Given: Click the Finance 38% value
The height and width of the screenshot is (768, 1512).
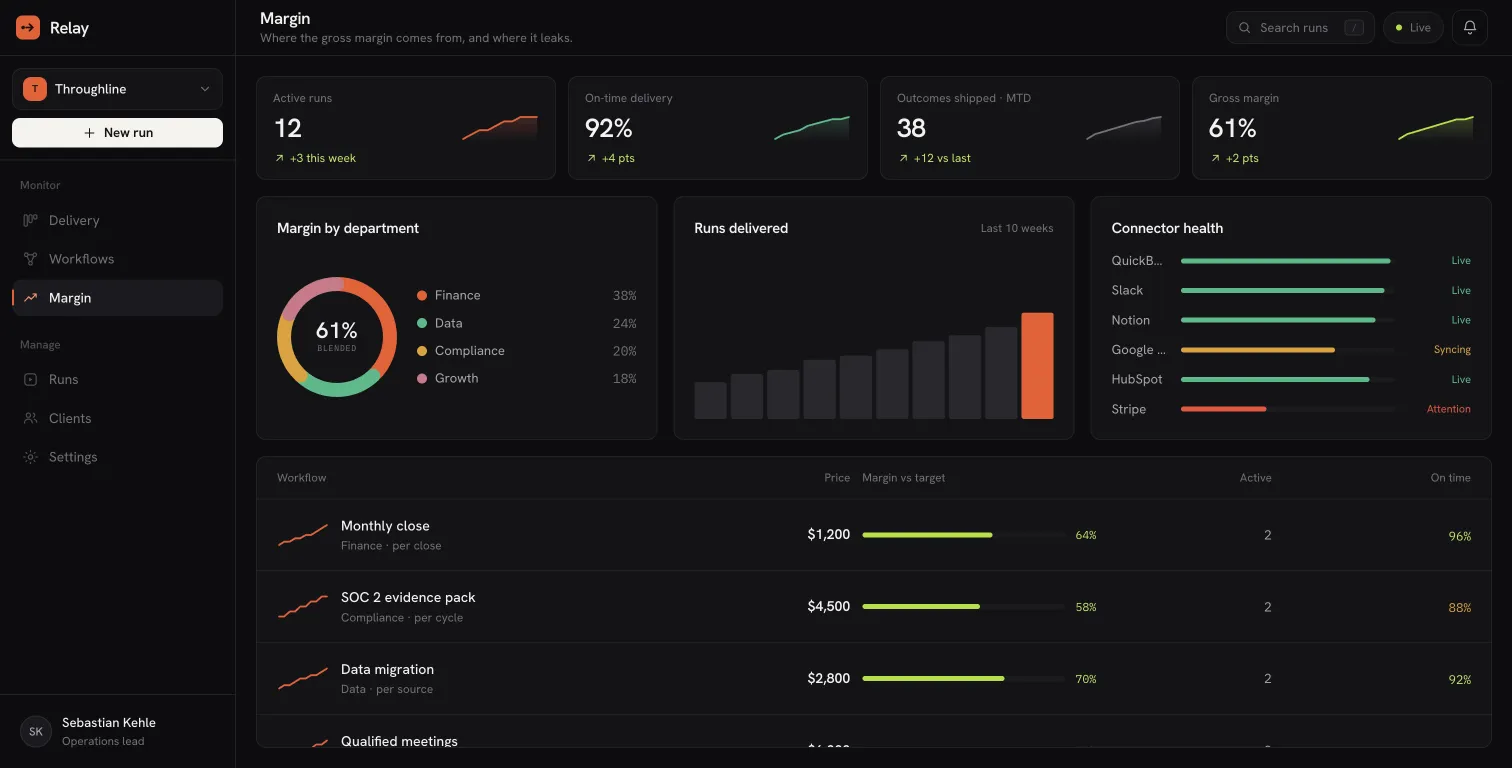Looking at the screenshot, I should [625, 295].
